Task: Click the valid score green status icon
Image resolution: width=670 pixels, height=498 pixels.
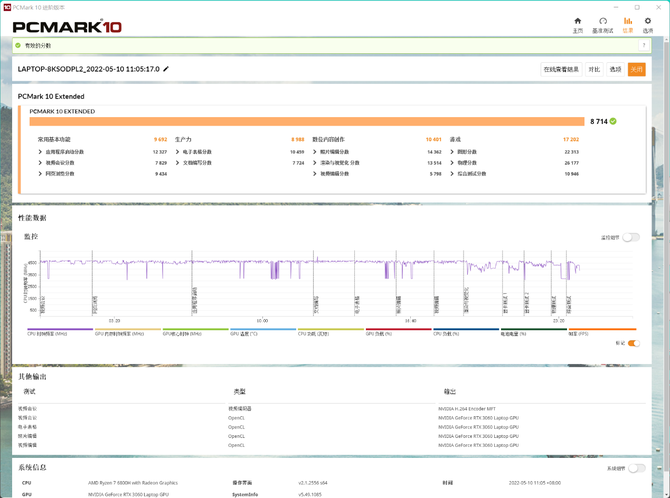Action: click(x=17, y=45)
